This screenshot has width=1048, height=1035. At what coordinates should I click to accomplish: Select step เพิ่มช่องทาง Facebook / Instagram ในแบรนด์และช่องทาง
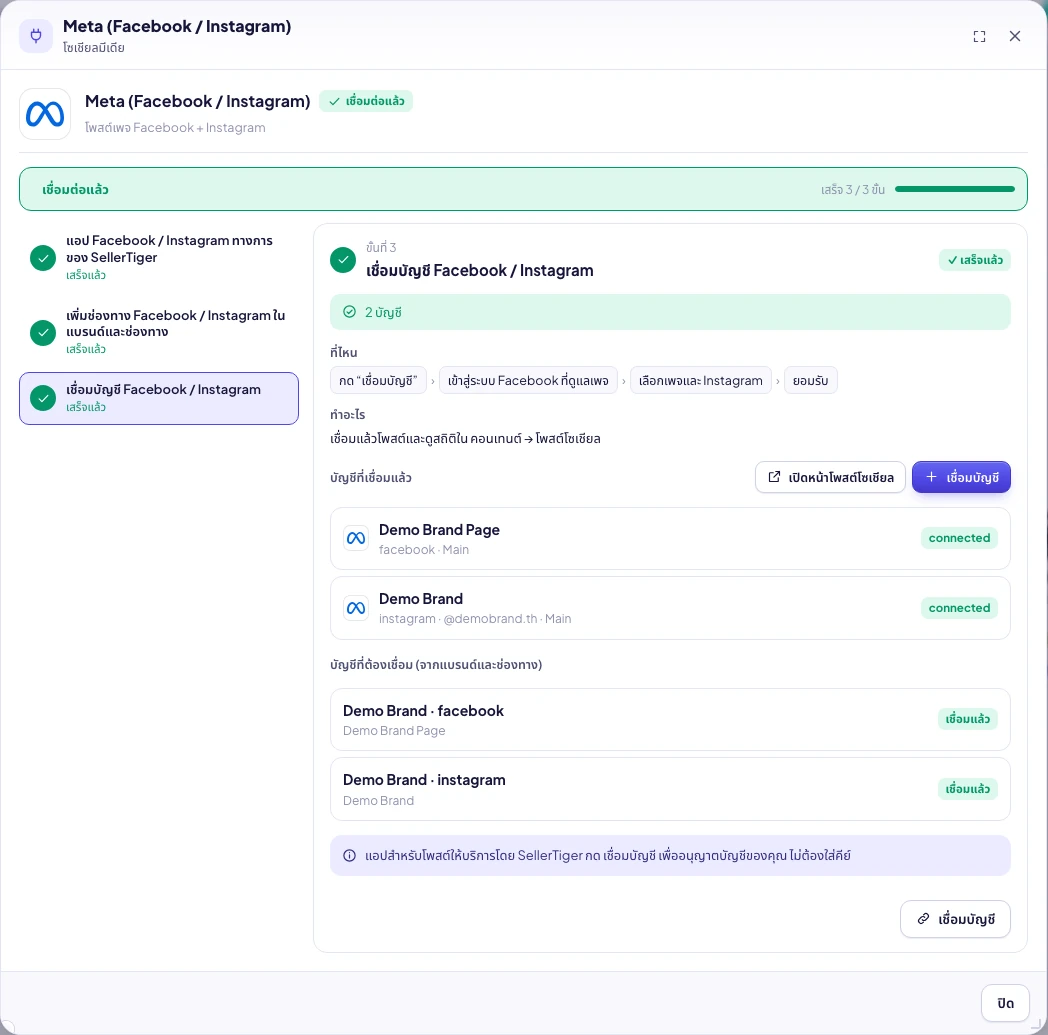point(159,331)
